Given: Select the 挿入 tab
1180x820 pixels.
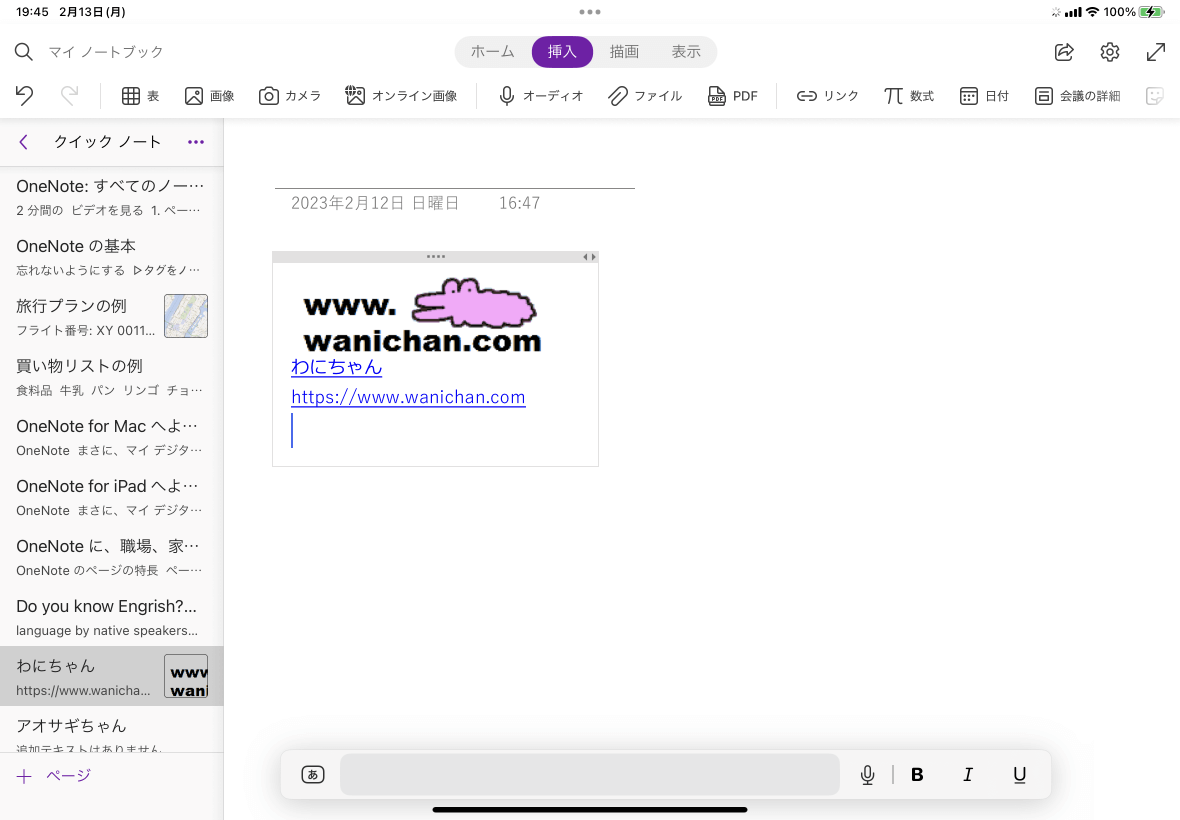Looking at the screenshot, I should [x=562, y=52].
